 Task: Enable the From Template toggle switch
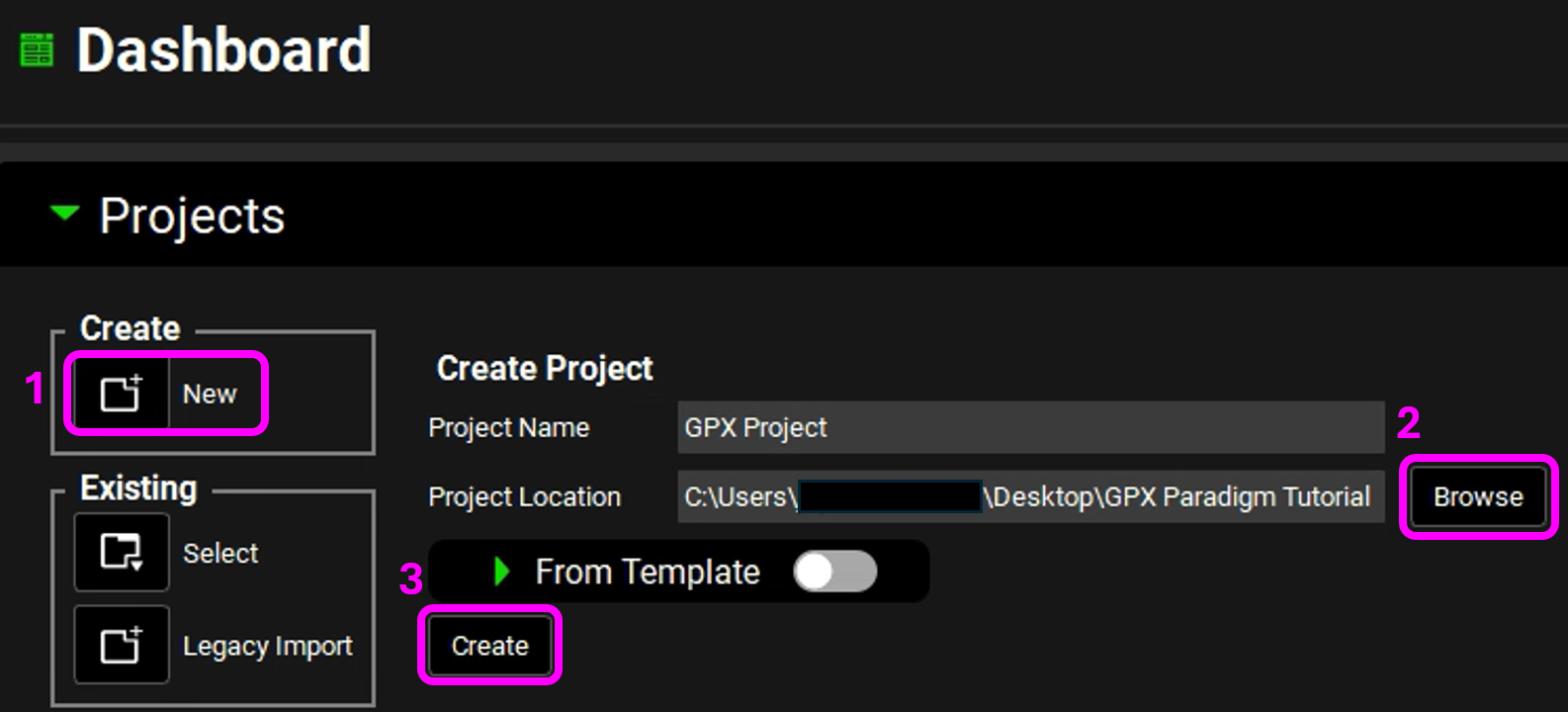(x=834, y=572)
